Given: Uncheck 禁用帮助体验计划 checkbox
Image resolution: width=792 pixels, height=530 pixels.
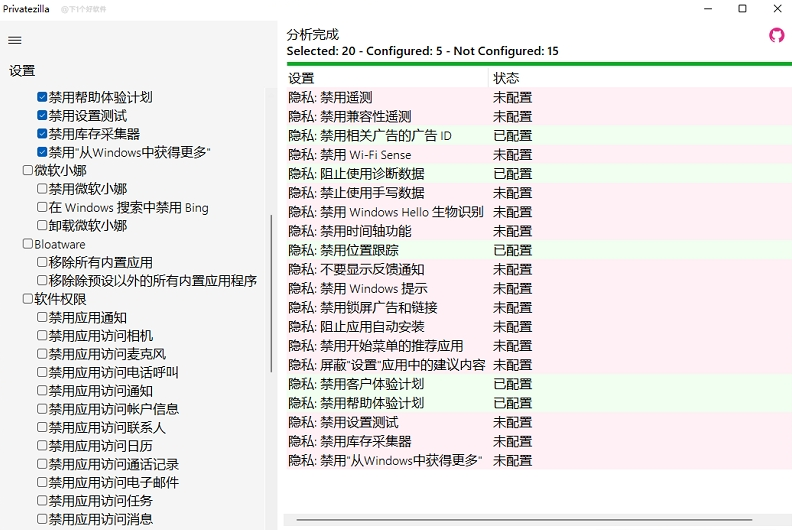Looking at the screenshot, I should pos(42,97).
